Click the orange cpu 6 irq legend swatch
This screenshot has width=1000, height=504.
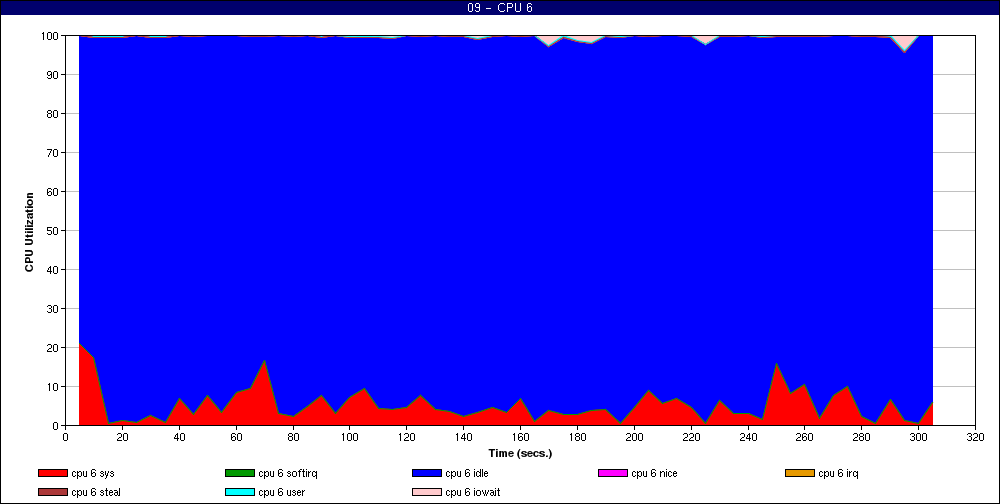(x=800, y=473)
